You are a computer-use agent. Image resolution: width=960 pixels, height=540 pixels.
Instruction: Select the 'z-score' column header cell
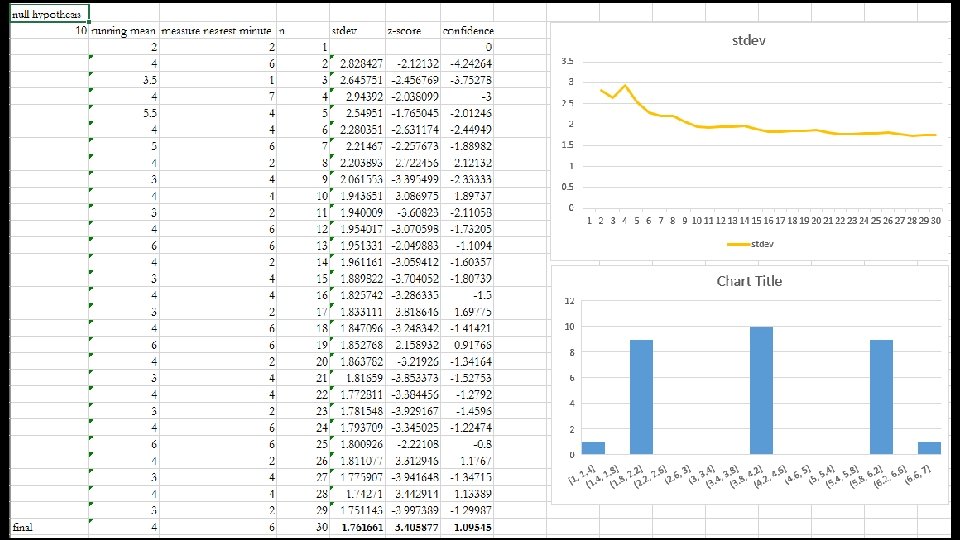point(413,30)
